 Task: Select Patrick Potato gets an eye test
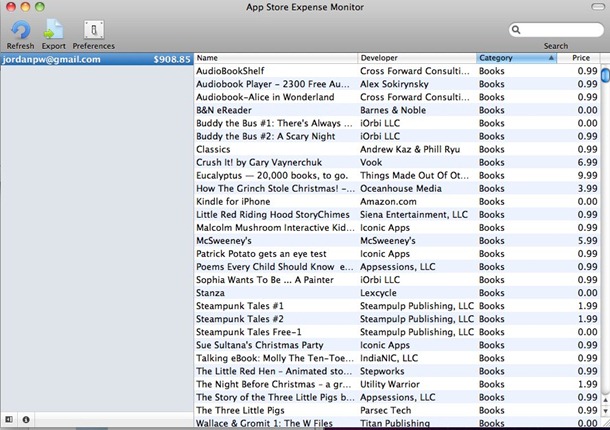point(397,254)
